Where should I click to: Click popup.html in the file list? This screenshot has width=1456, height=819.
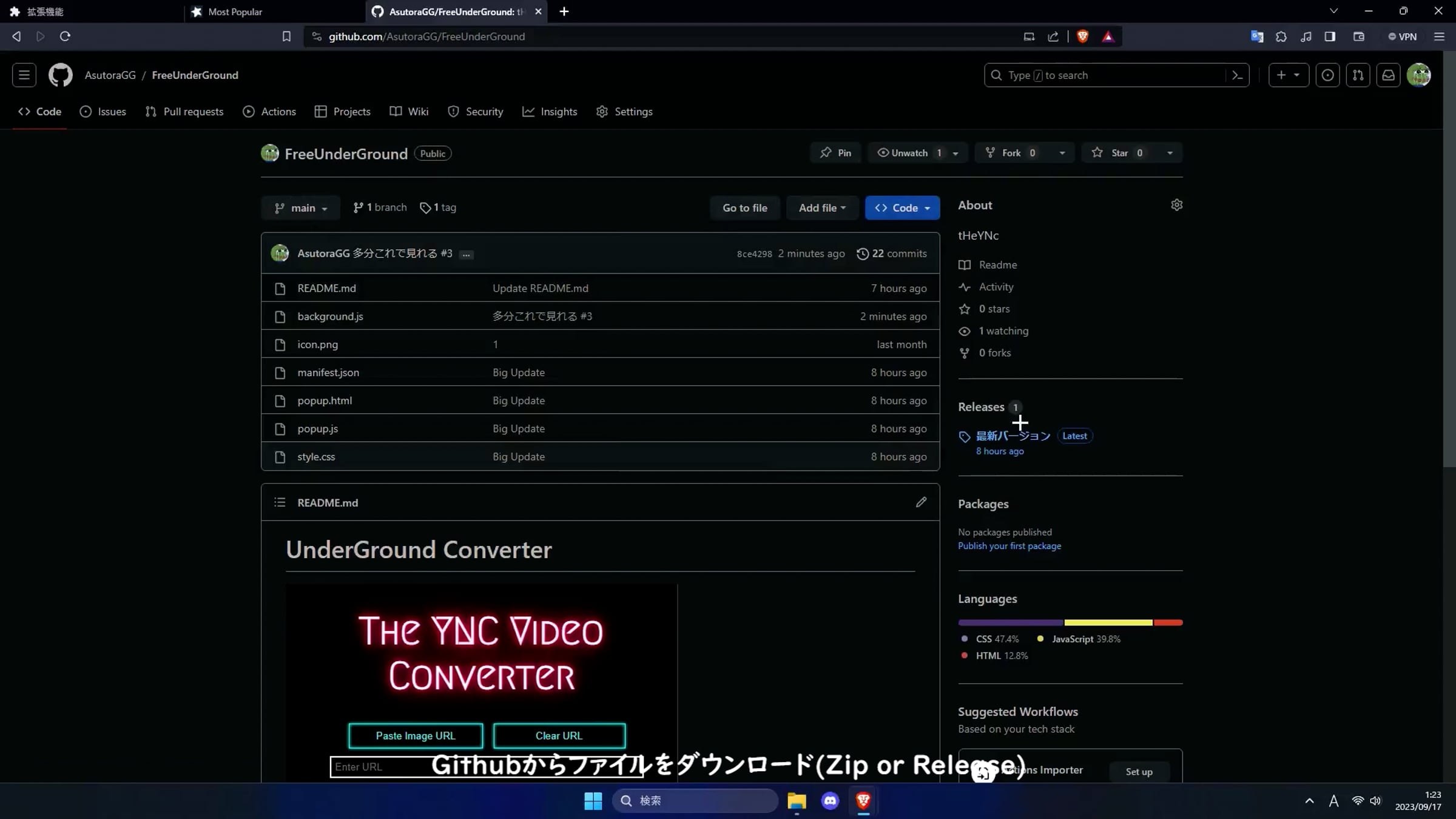(325, 400)
